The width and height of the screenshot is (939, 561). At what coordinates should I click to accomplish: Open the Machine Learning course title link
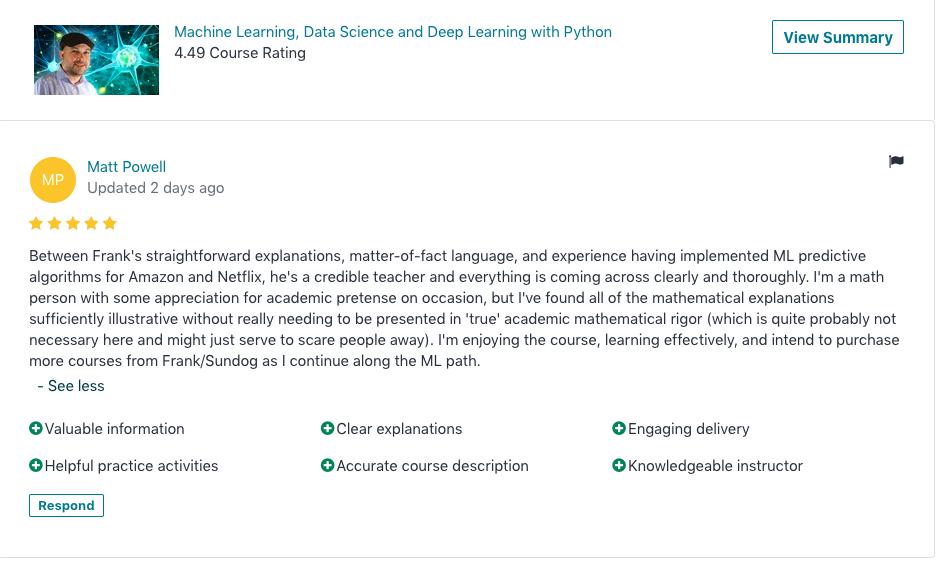[392, 32]
